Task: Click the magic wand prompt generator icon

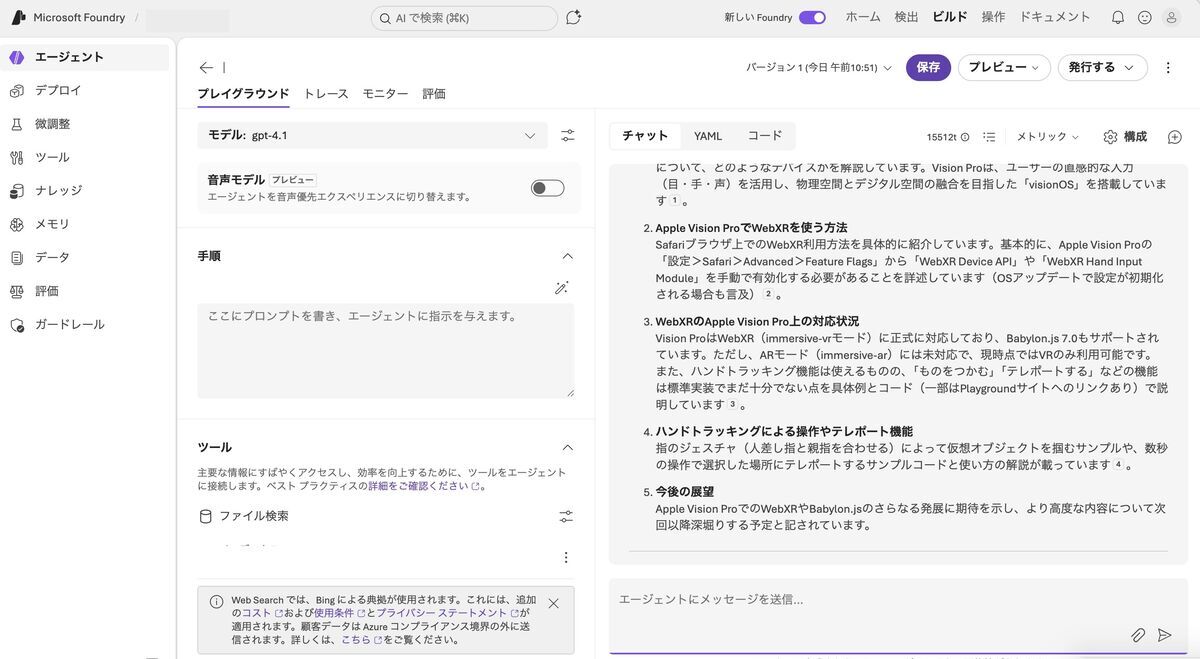Action: [561, 288]
